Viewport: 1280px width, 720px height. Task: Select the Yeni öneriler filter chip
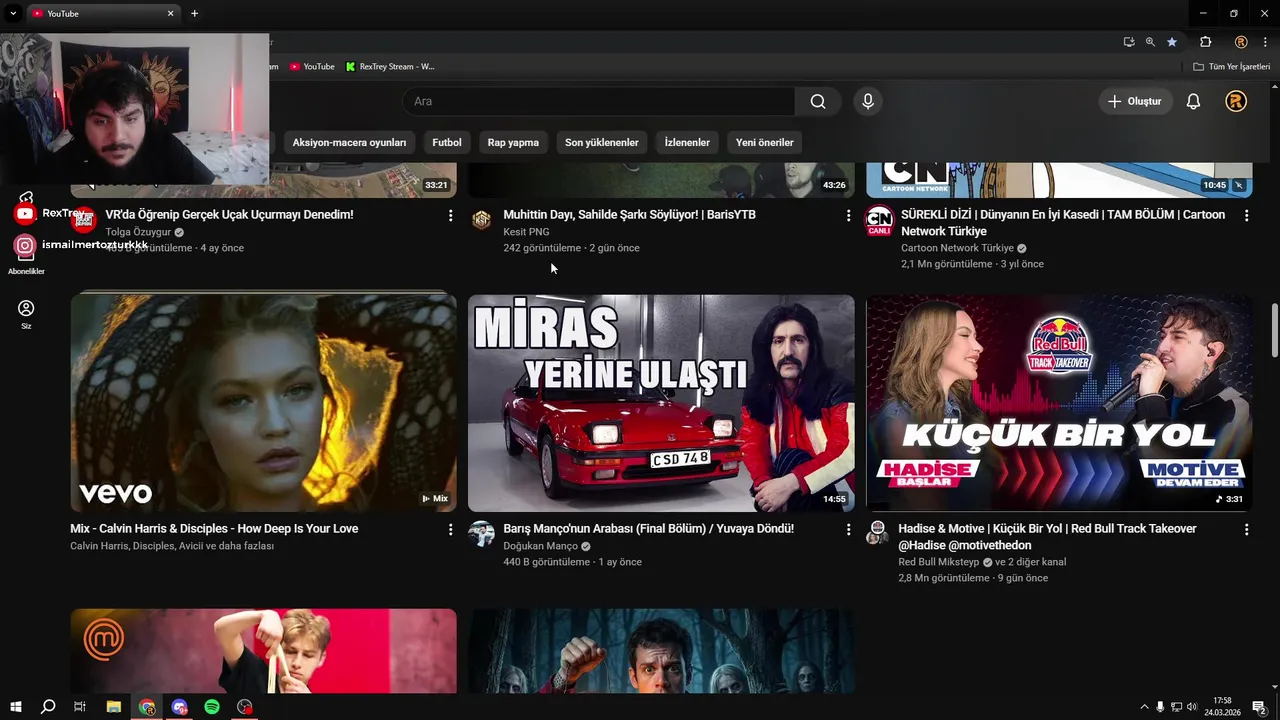[765, 142]
